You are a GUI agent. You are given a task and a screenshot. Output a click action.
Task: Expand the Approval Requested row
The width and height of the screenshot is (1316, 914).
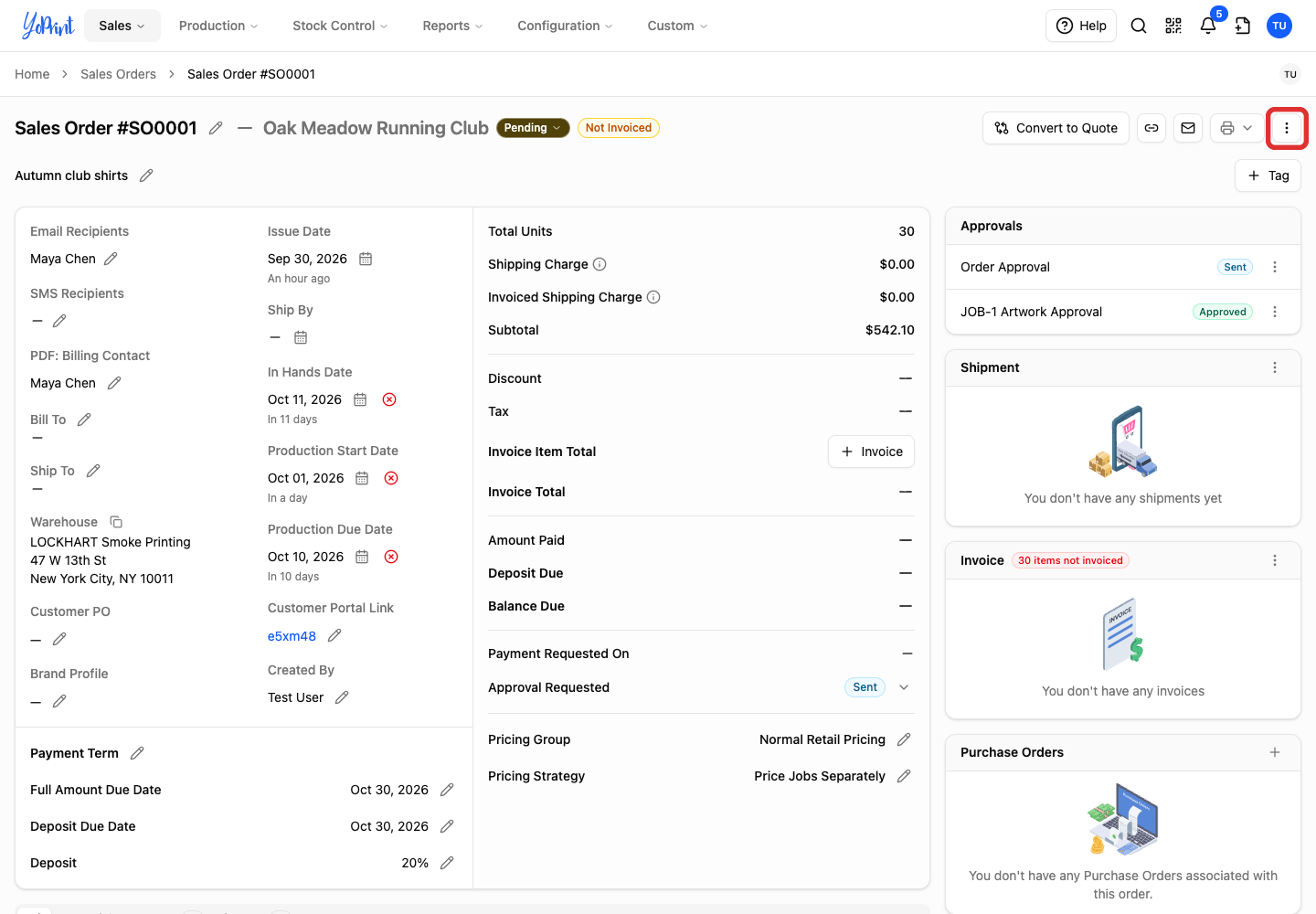pos(904,687)
